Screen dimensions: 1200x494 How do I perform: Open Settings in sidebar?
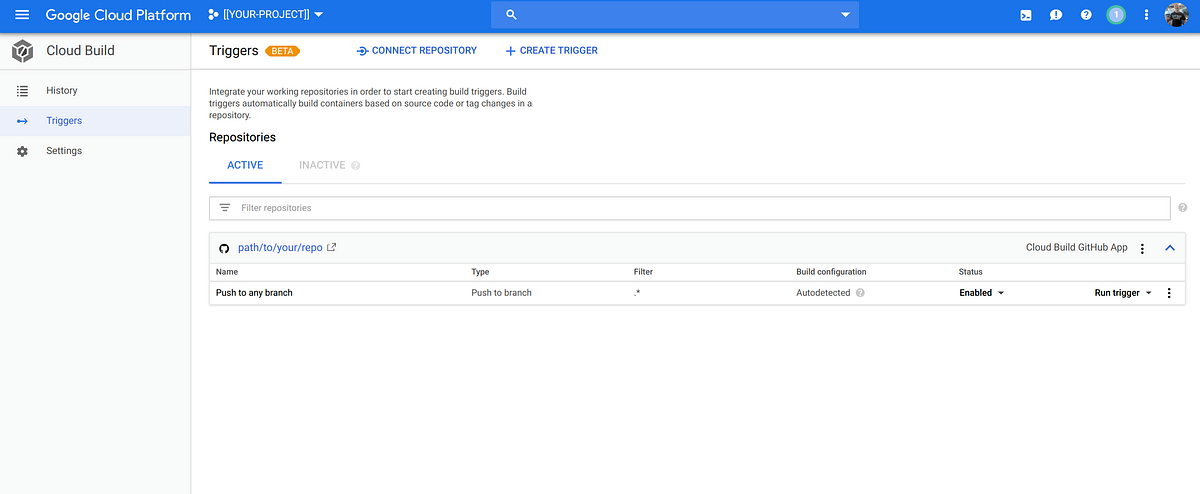point(95,150)
